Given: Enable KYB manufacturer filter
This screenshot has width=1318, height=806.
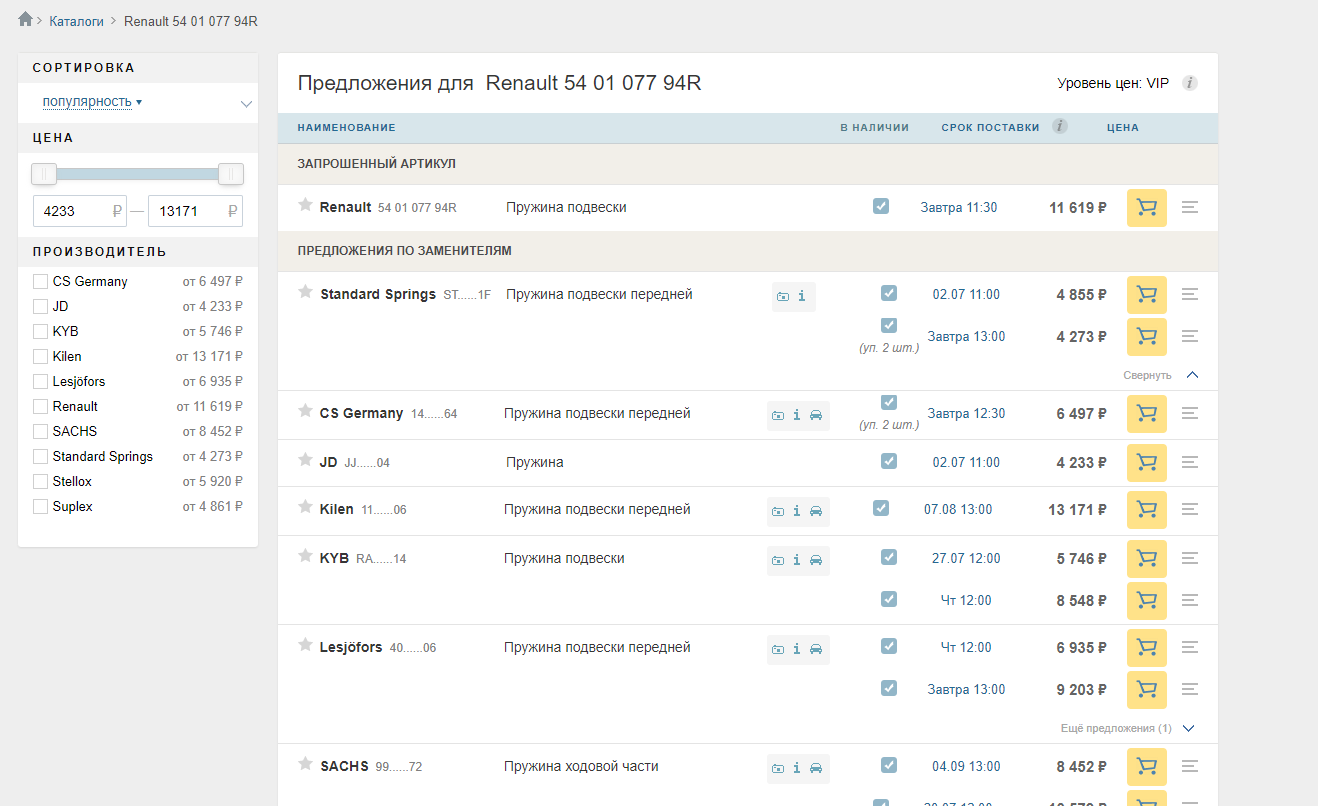Looking at the screenshot, I should (40, 331).
